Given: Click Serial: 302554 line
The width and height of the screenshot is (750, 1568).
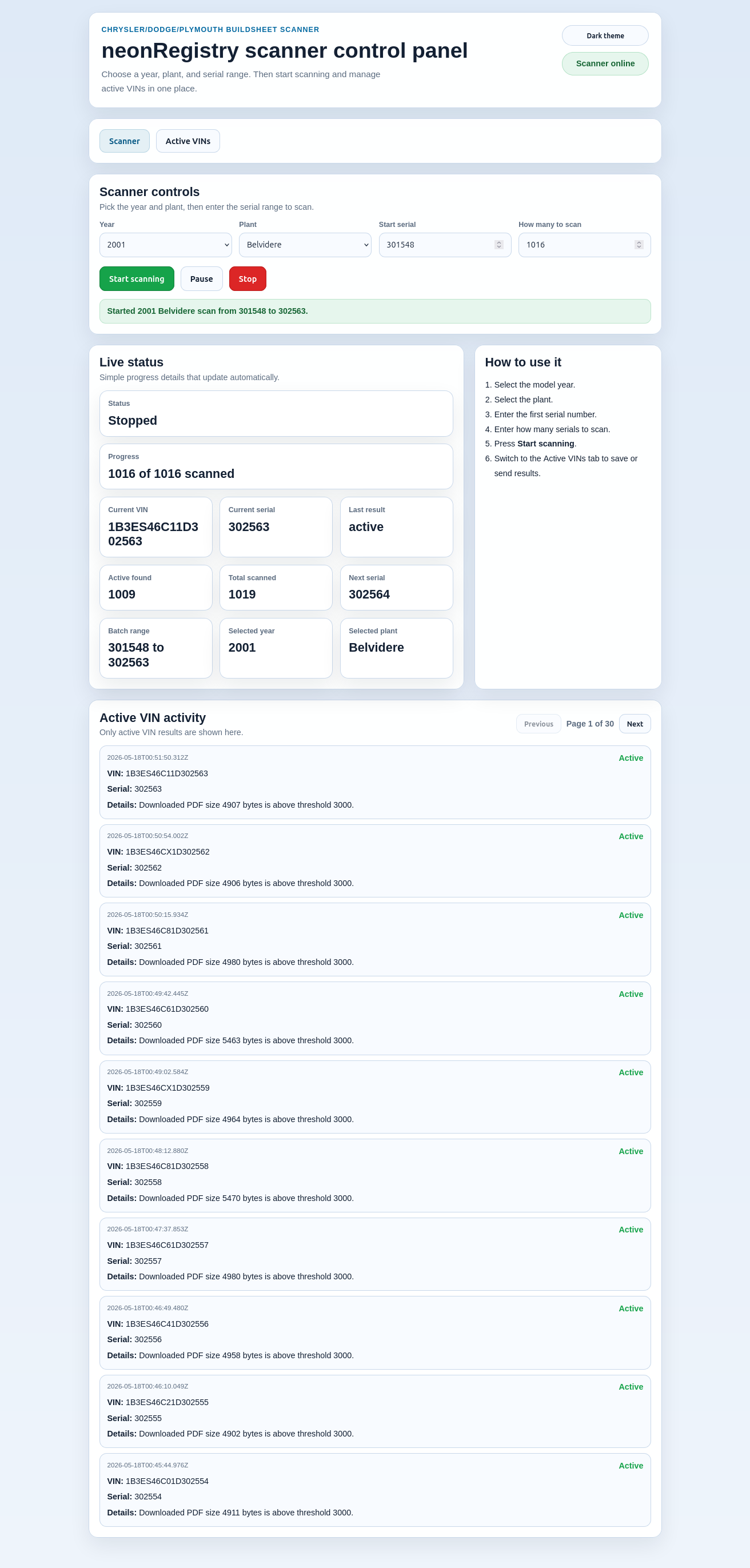Looking at the screenshot, I should click(134, 1497).
